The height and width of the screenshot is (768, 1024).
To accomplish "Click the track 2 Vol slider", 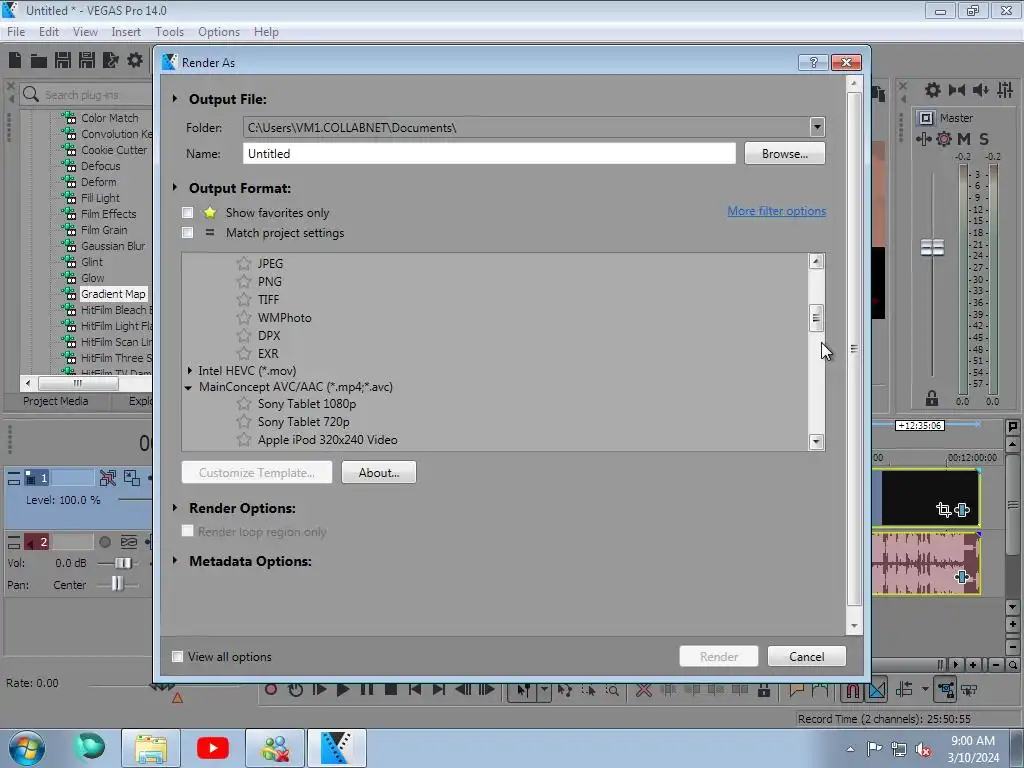I will (x=123, y=563).
